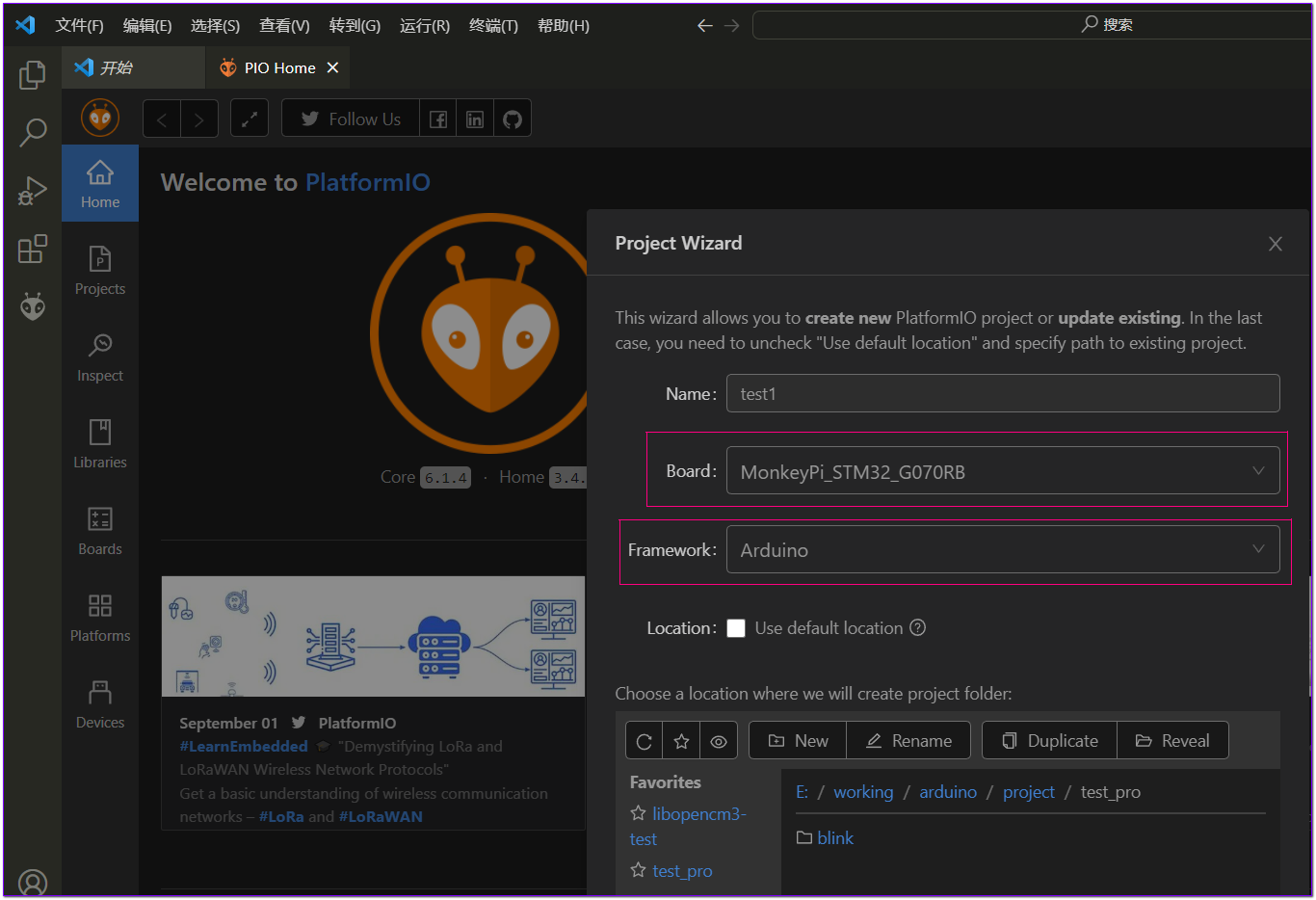This screenshot has width=1316, height=900.
Task: Click the help icon beside default location
Action: point(918,627)
